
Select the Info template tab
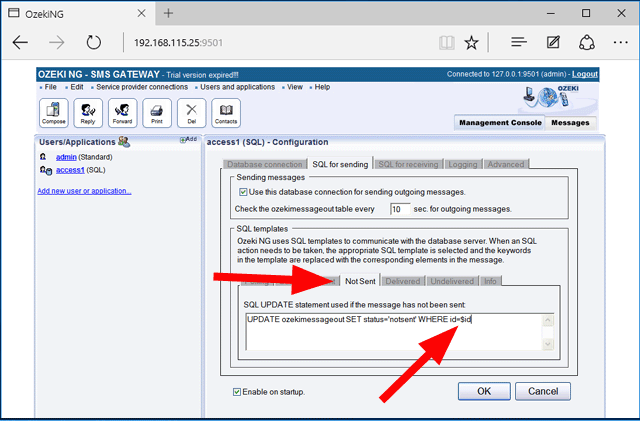(490, 281)
